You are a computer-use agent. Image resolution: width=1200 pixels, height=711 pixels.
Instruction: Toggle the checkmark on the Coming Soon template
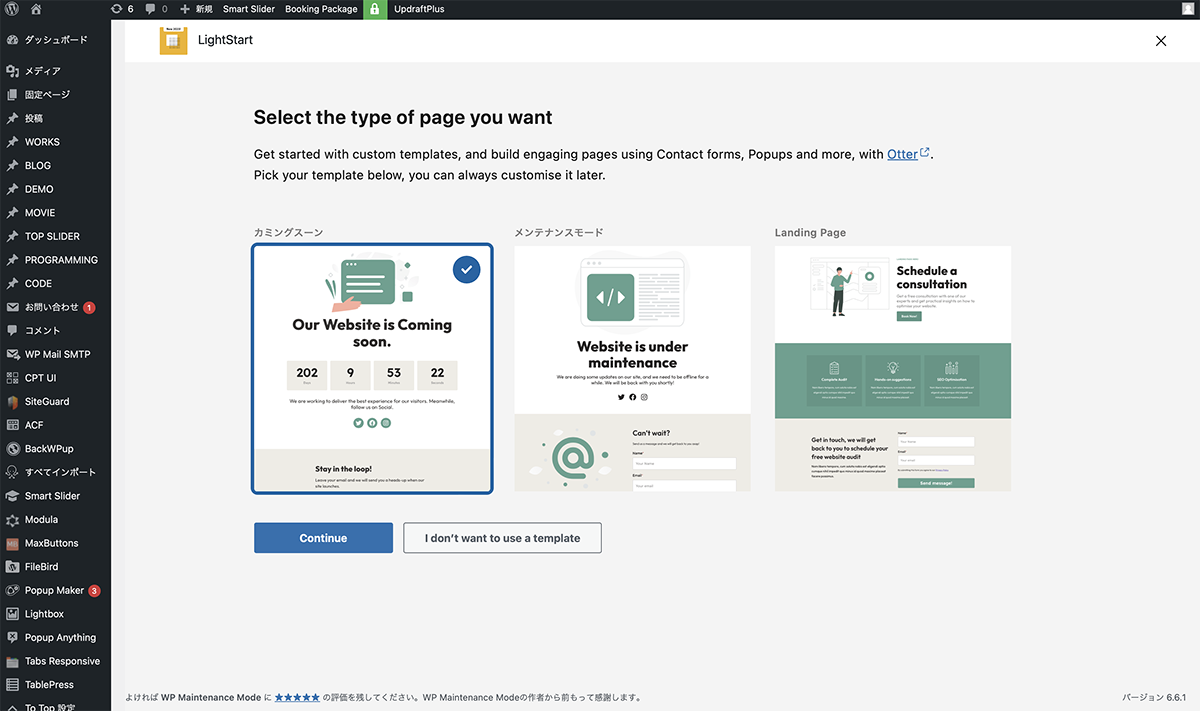coord(466,269)
